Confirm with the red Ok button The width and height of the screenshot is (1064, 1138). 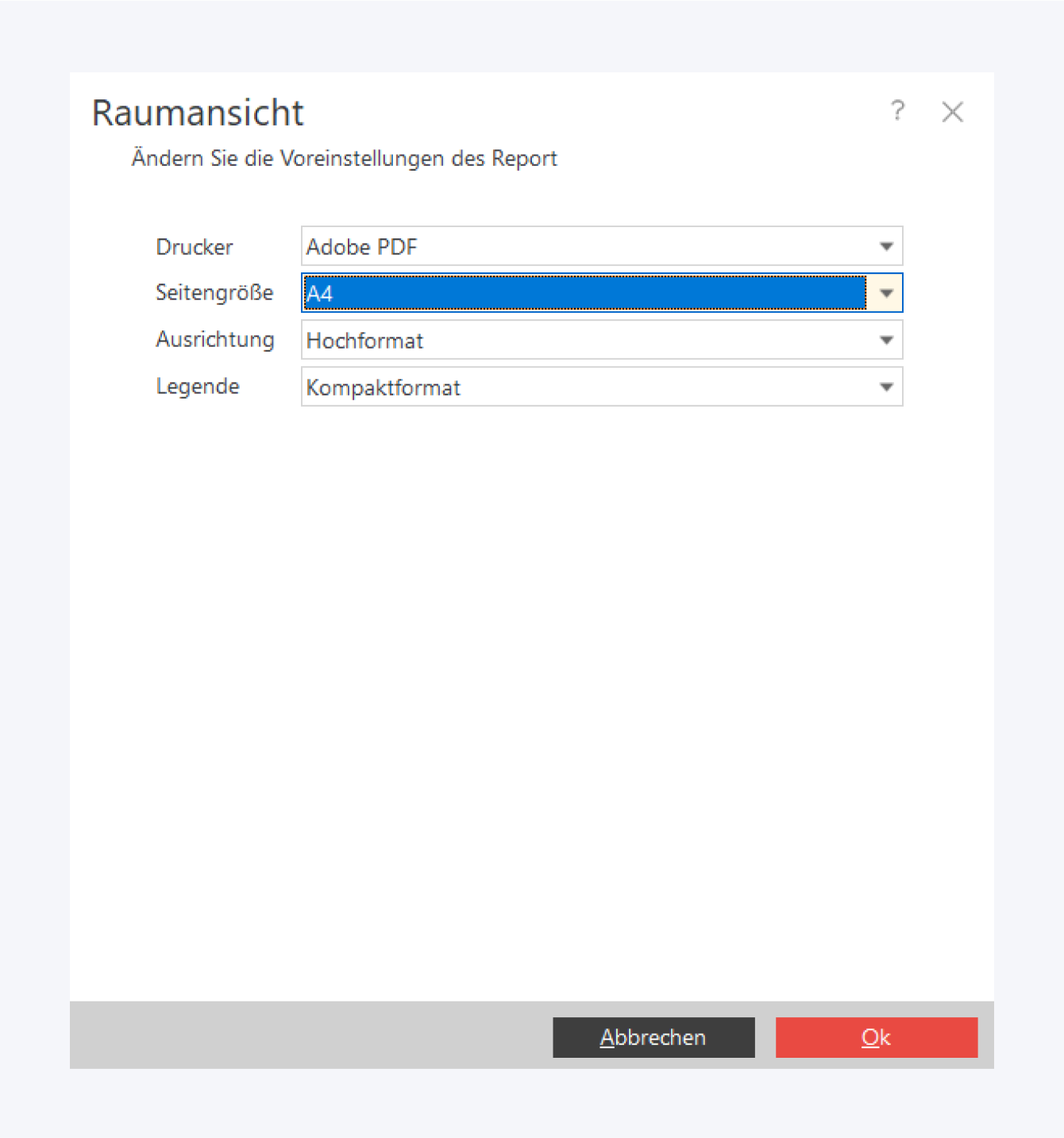876,1037
